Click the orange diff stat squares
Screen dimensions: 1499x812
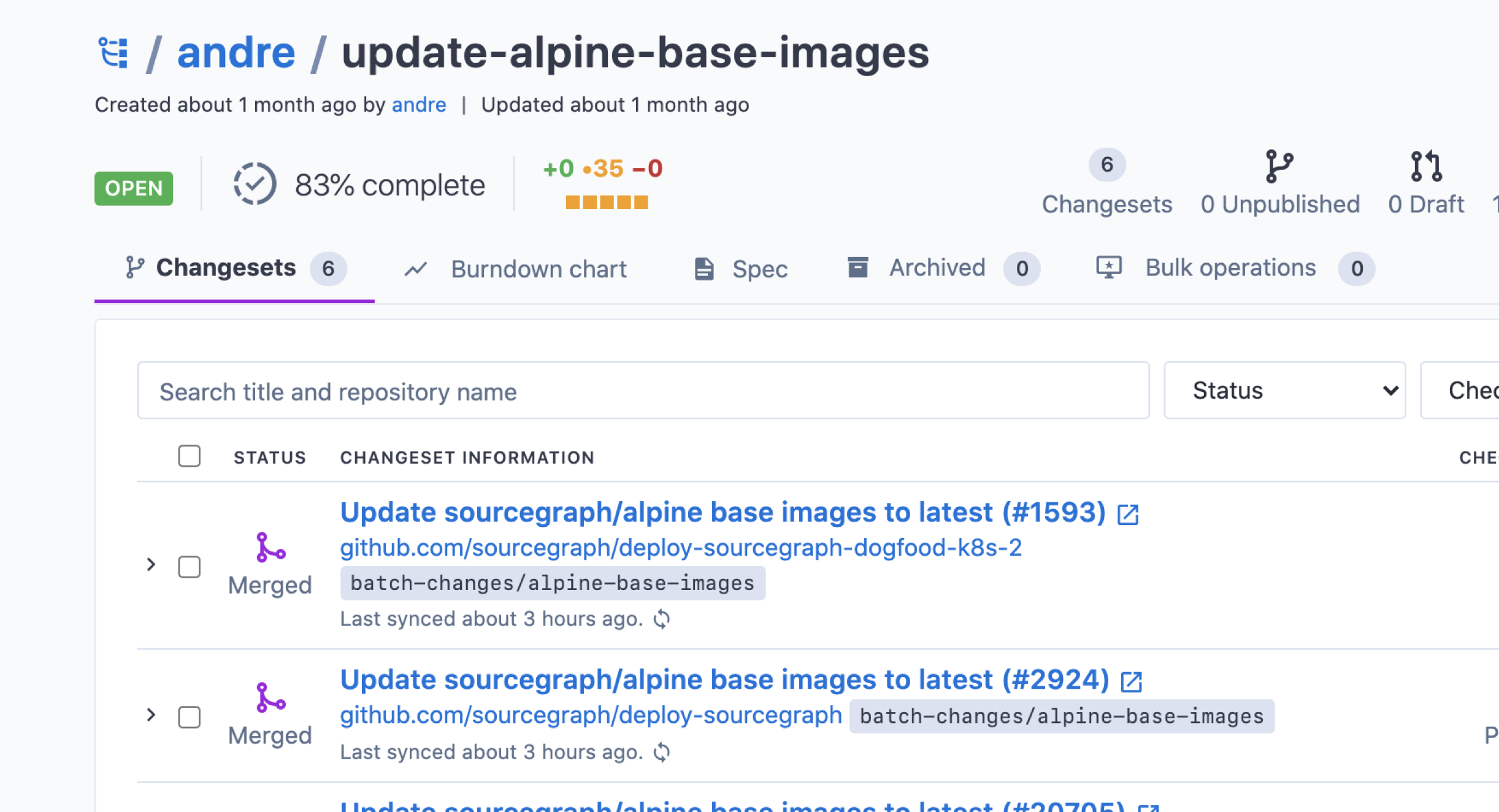pyautogui.click(x=606, y=203)
